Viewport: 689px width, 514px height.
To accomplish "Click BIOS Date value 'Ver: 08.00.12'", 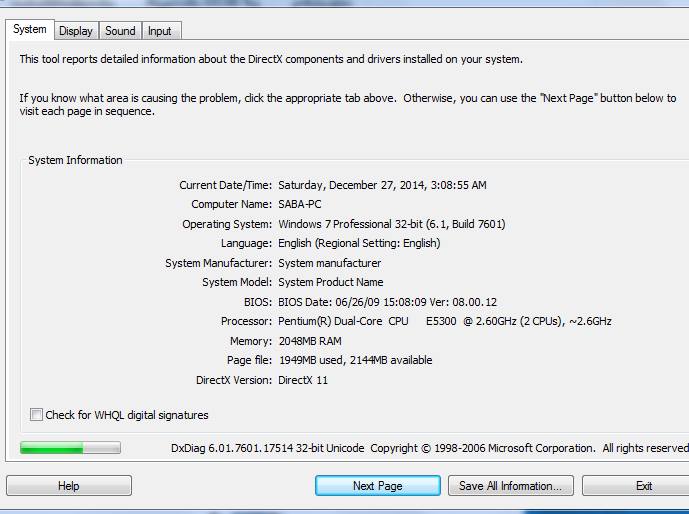I will [x=463, y=302].
